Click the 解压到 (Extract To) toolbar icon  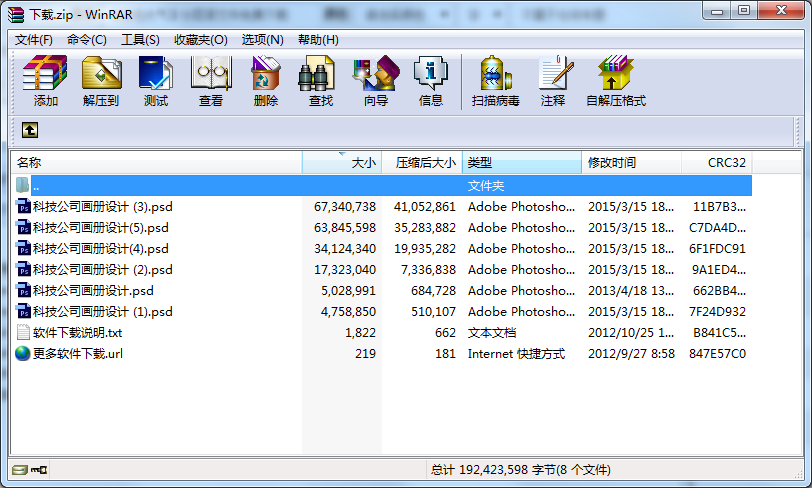click(x=102, y=73)
